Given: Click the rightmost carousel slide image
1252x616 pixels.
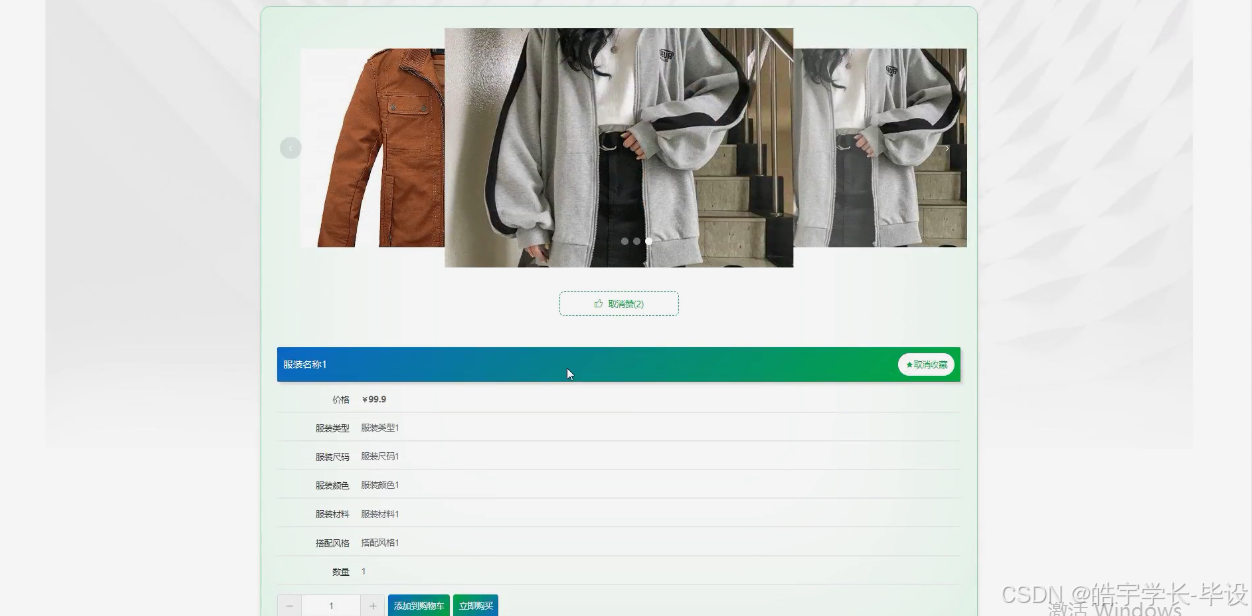Looking at the screenshot, I should coord(880,147).
